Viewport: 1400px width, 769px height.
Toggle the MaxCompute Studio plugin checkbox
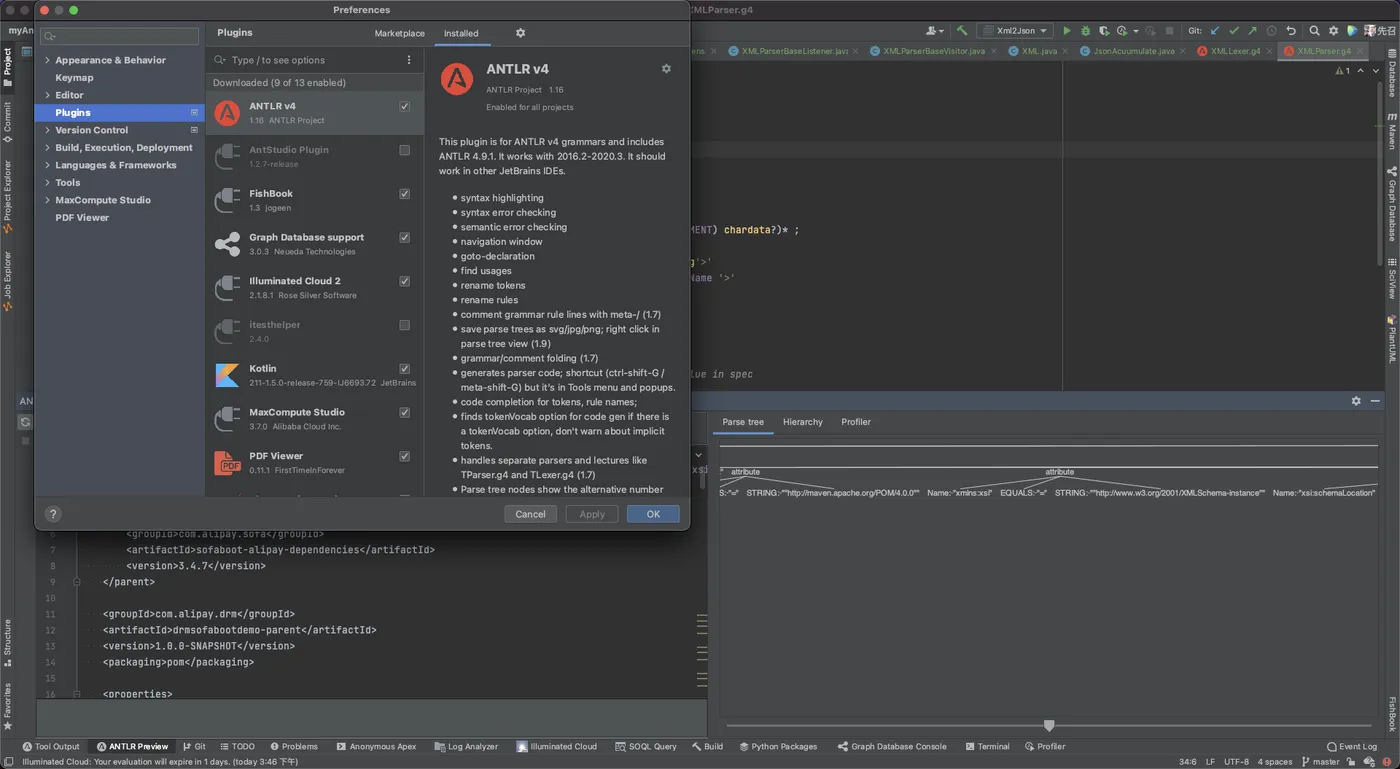pos(404,413)
